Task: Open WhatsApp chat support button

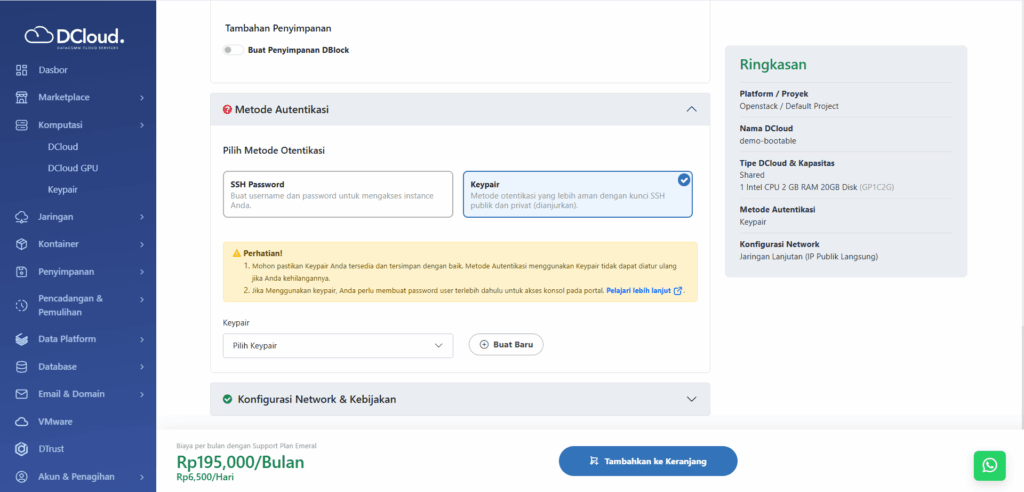Action: tap(989, 465)
